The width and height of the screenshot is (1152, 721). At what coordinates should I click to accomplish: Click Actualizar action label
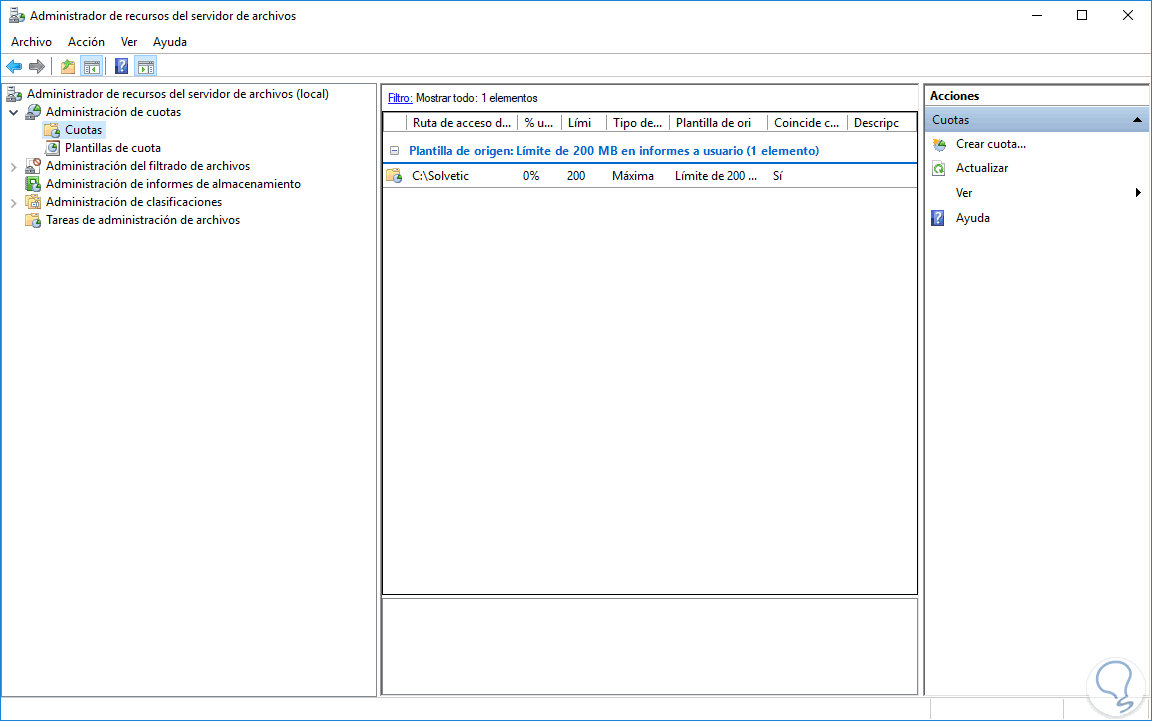pos(982,168)
